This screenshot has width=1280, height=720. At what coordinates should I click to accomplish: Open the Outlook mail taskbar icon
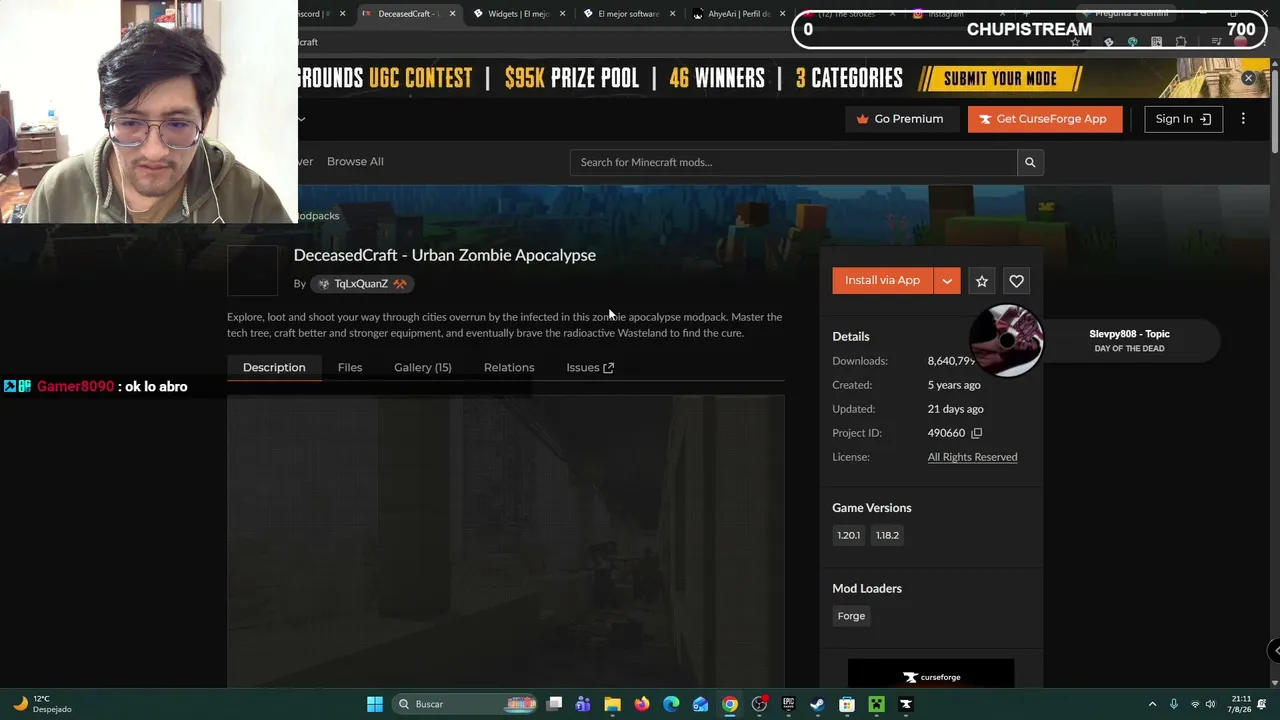(700, 704)
